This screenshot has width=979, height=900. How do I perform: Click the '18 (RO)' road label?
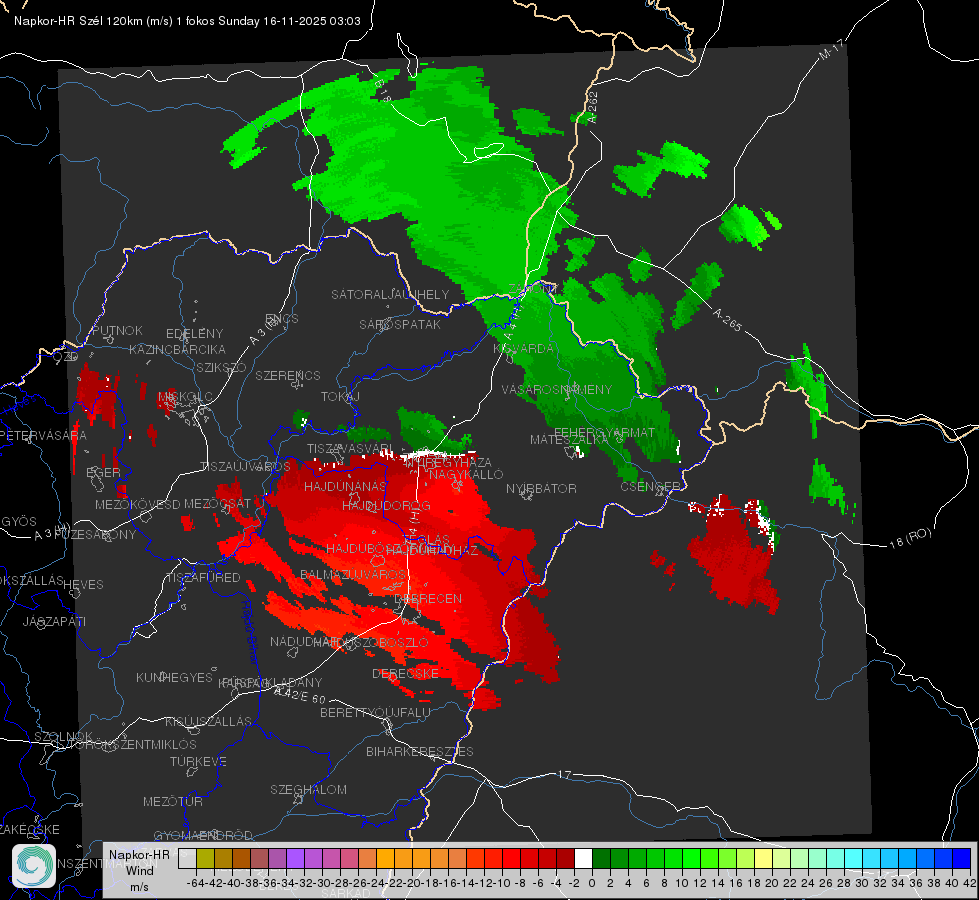[x=910, y=538]
